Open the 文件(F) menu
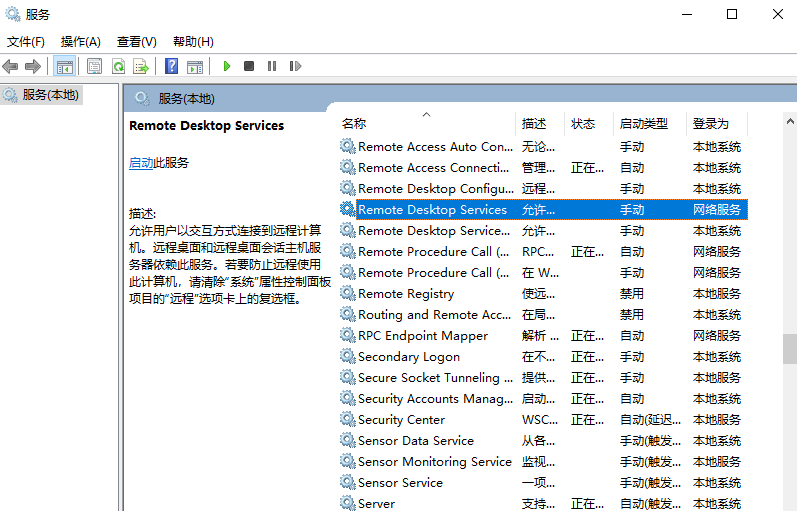797x511 pixels. (x=25, y=42)
